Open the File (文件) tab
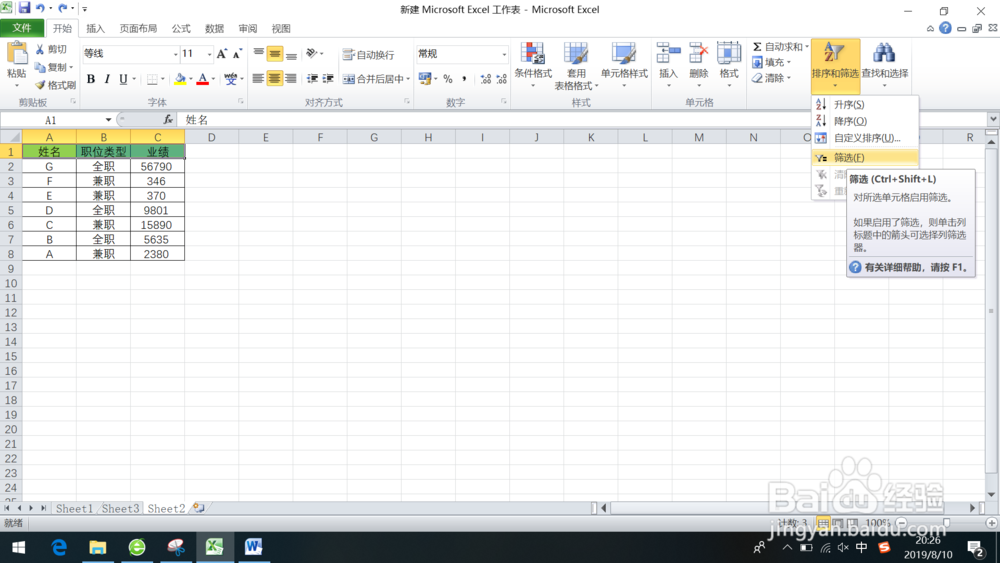 click(x=22, y=28)
